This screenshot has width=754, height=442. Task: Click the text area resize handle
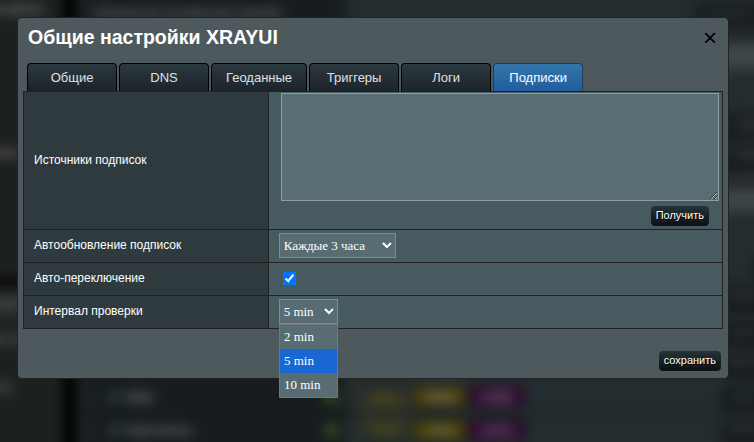pyautogui.click(x=714, y=196)
